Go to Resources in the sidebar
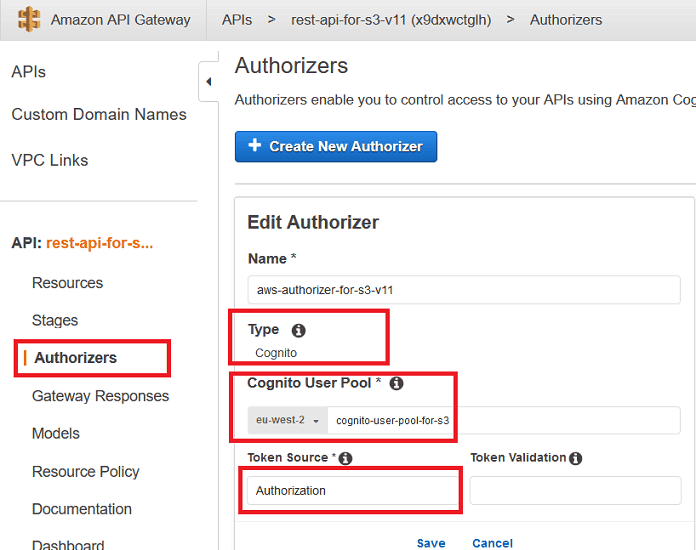696x550 pixels. (x=67, y=283)
